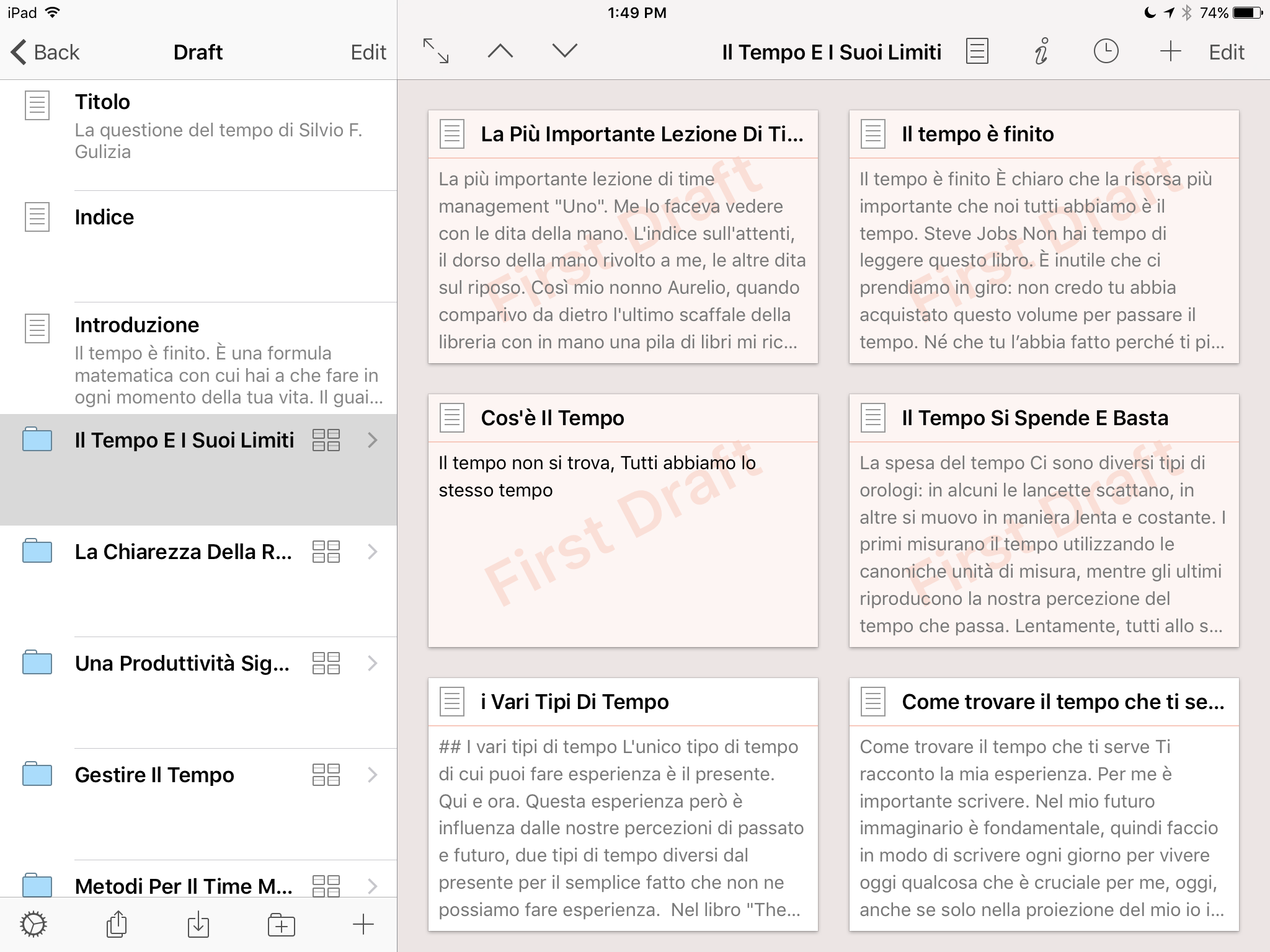Viewport: 1270px width, 952px height.
Task: Tap document icon on La Più Importante Lezione card
Action: pyautogui.click(x=452, y=134)
